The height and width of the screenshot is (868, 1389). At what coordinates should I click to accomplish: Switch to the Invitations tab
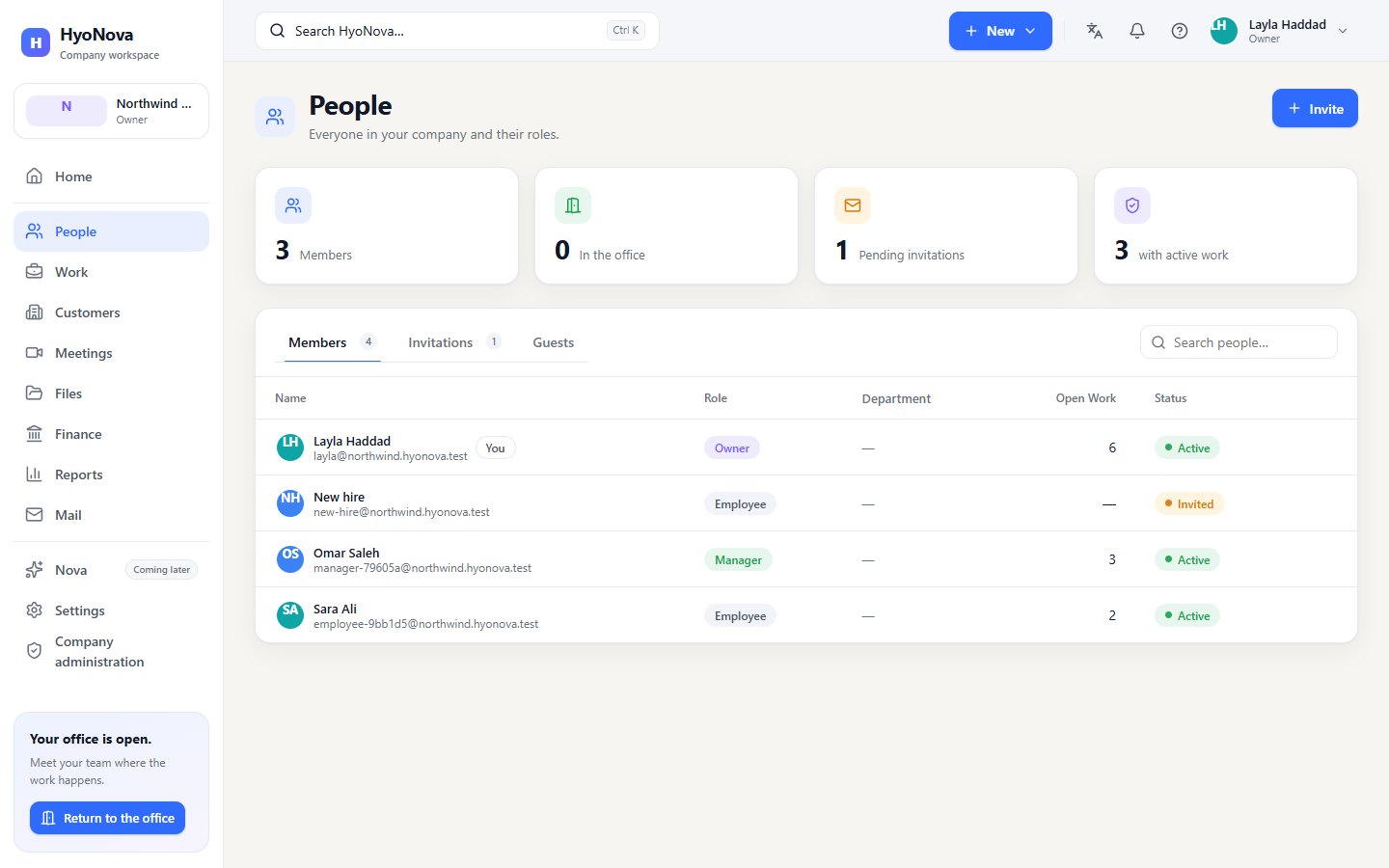[x=453, y=342]
